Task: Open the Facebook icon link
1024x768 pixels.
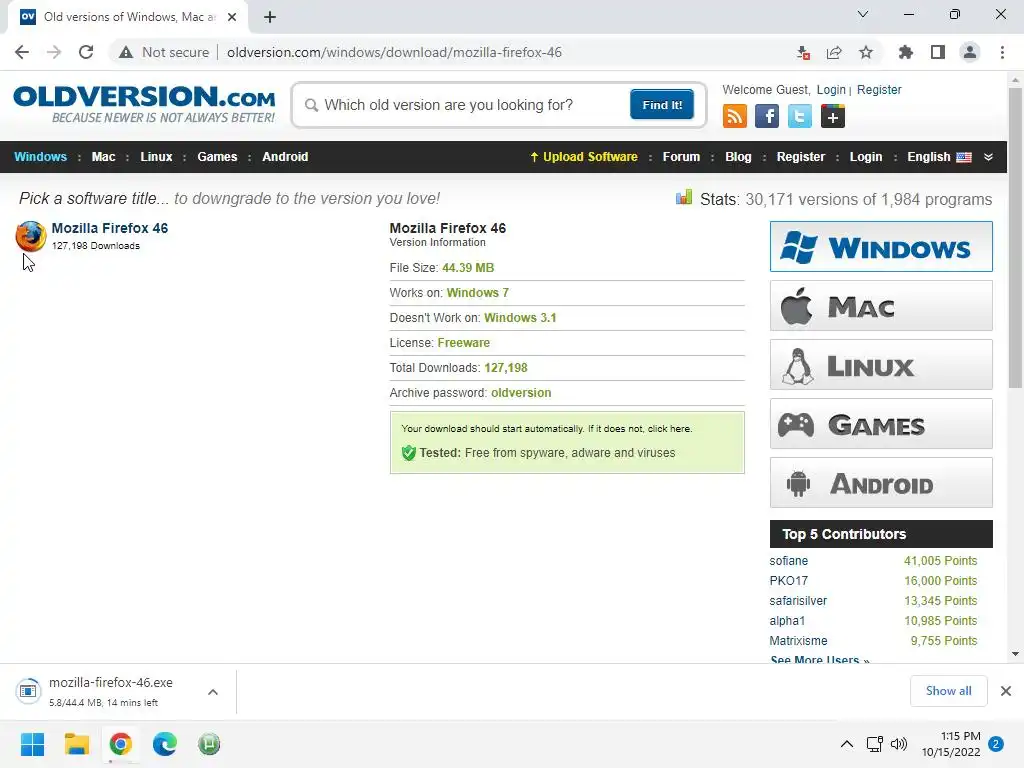Action: 767,117
